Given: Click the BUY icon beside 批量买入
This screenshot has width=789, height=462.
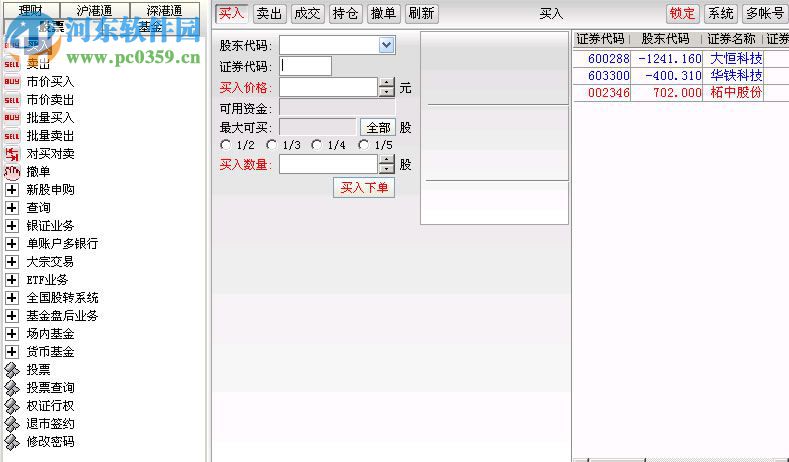Looking at the screenshot, I should click(x=12, y=118).
